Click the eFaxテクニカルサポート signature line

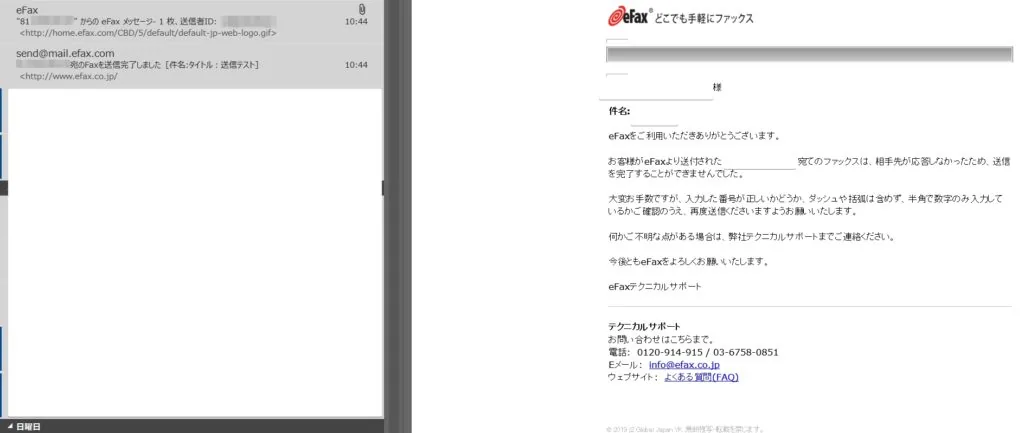point(655,286)
